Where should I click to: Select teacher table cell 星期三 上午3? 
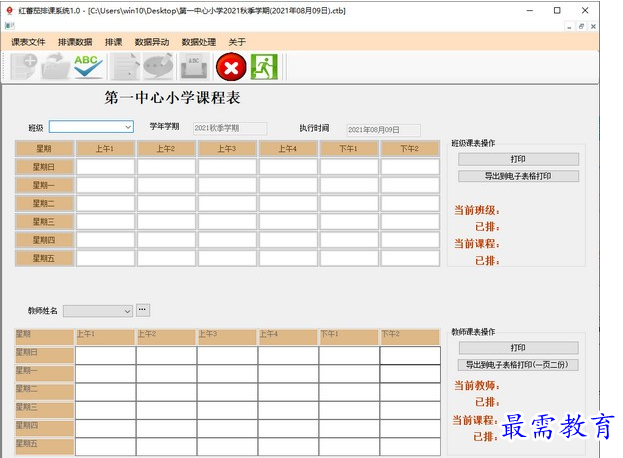point(227,410)
